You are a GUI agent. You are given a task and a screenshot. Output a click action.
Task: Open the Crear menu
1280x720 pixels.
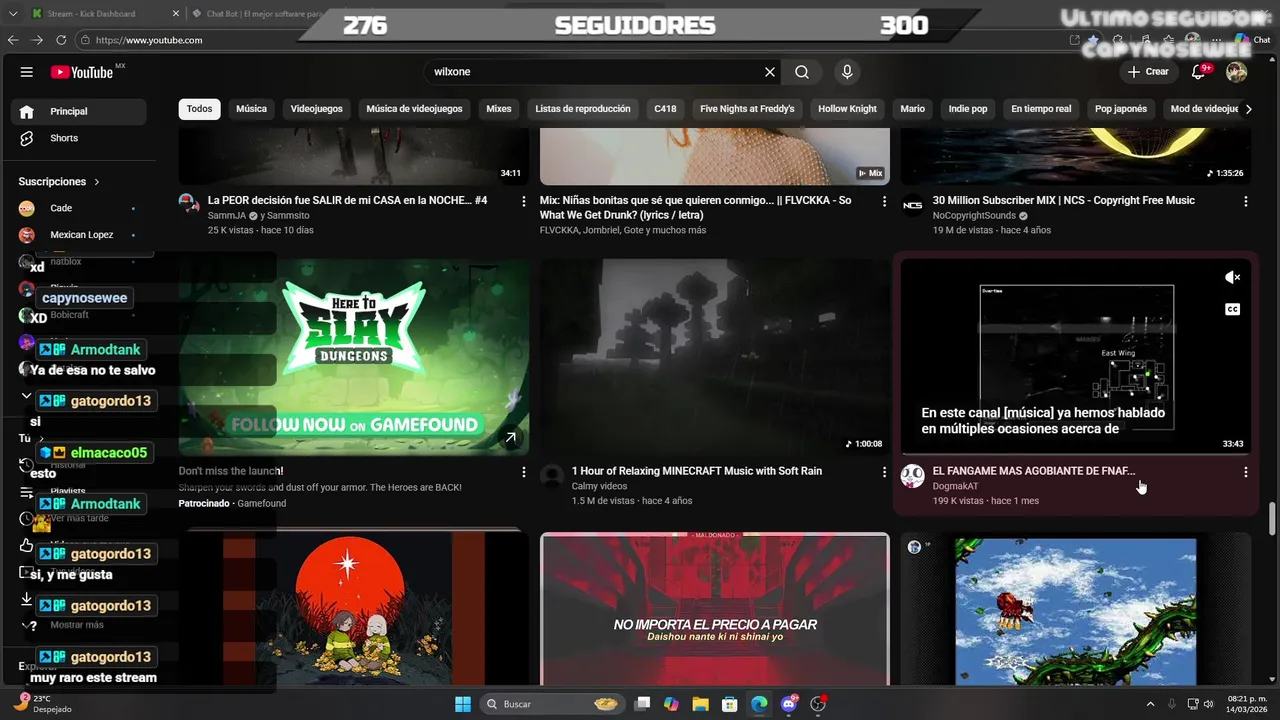coord(1148,72)
